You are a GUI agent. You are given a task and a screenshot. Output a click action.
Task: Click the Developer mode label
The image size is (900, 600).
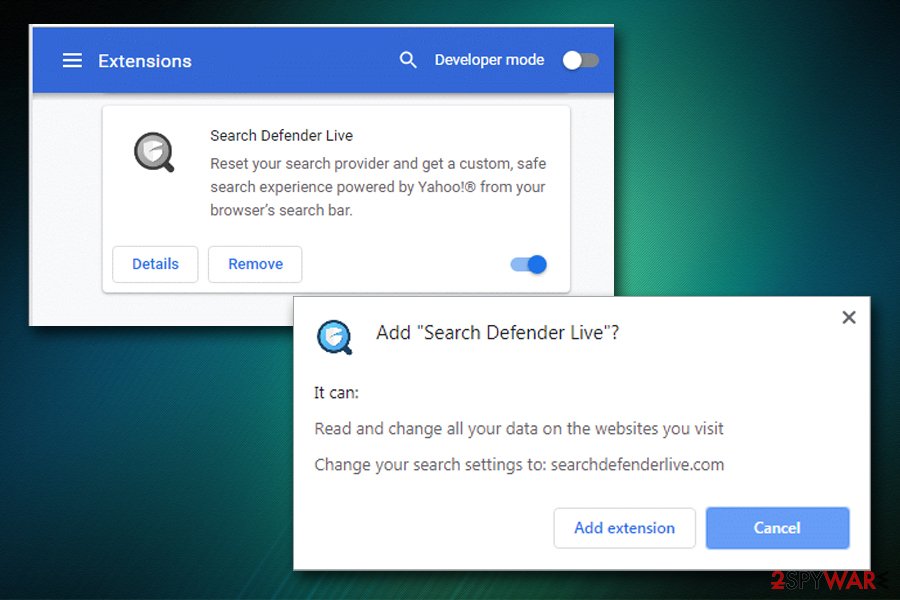pyautogui.click(x=489, y=60)
